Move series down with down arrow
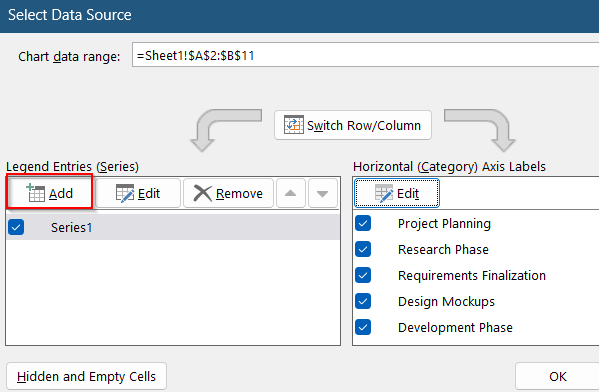This screenshot has width=599, height=392. tap(323, 193)
